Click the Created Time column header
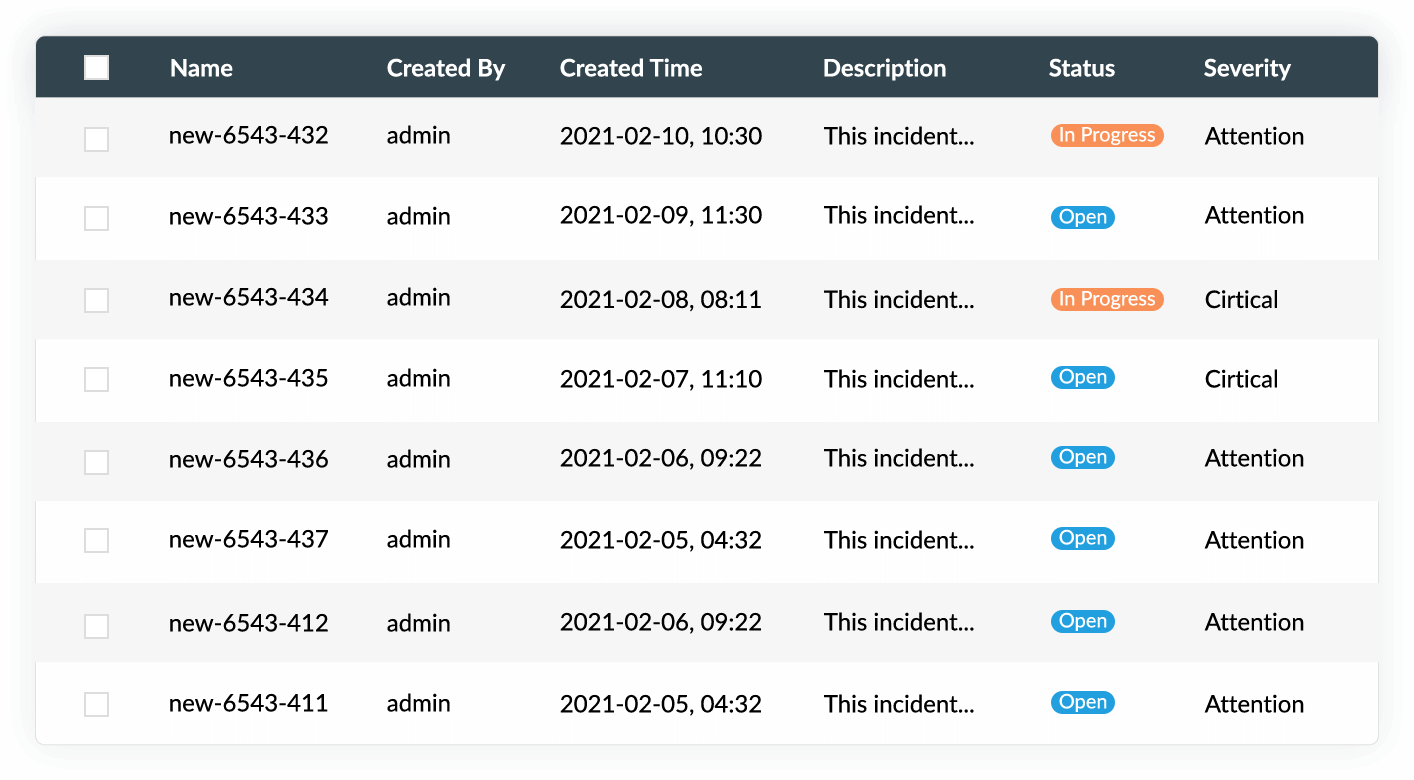Screen dimensions: 1414x780 pyautogui.click(x=630, y=69)
